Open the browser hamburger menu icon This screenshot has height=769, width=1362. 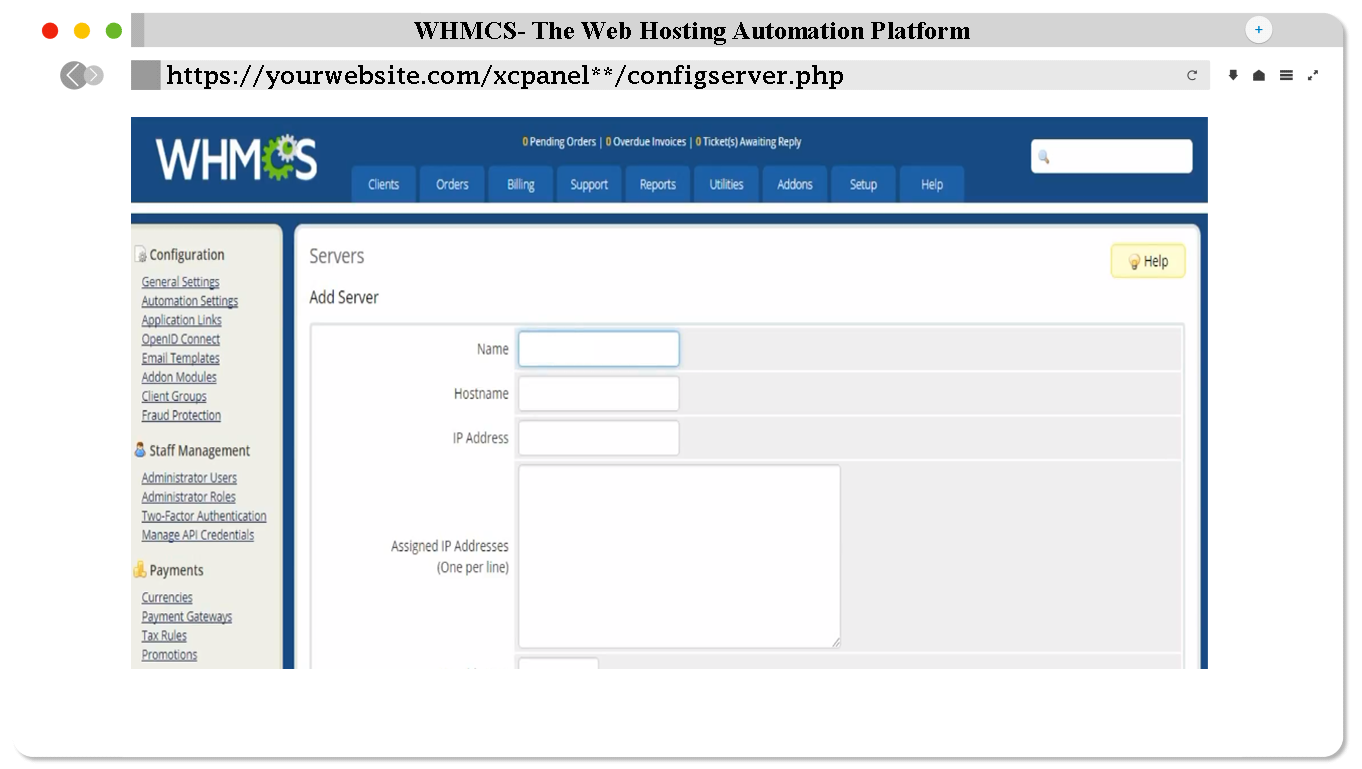tap(1286, 75)
